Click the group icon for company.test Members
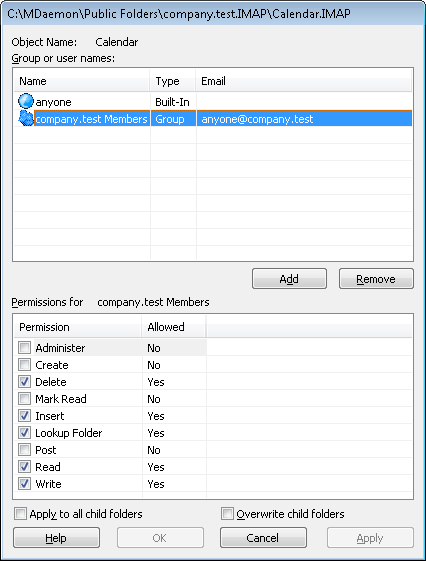The image size is (426, 561). tap(25, 118)
